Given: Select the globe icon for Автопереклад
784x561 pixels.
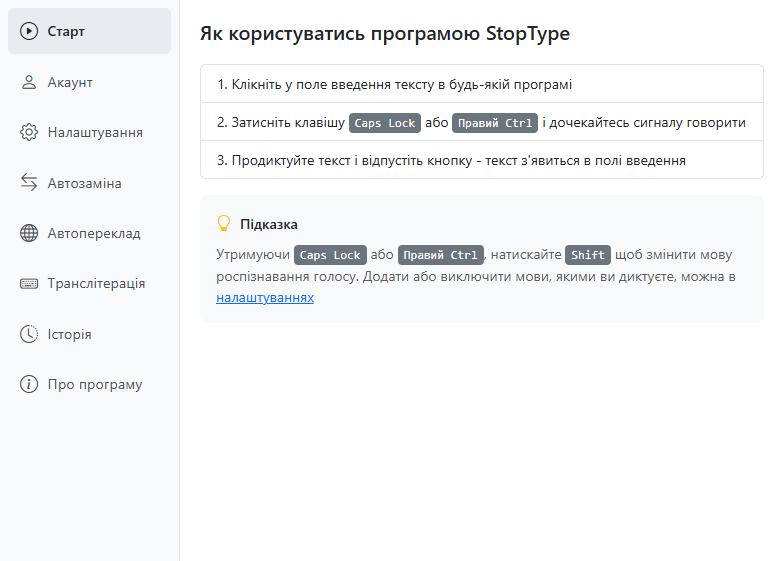Looking at the screenshot, I should [29, 233].
